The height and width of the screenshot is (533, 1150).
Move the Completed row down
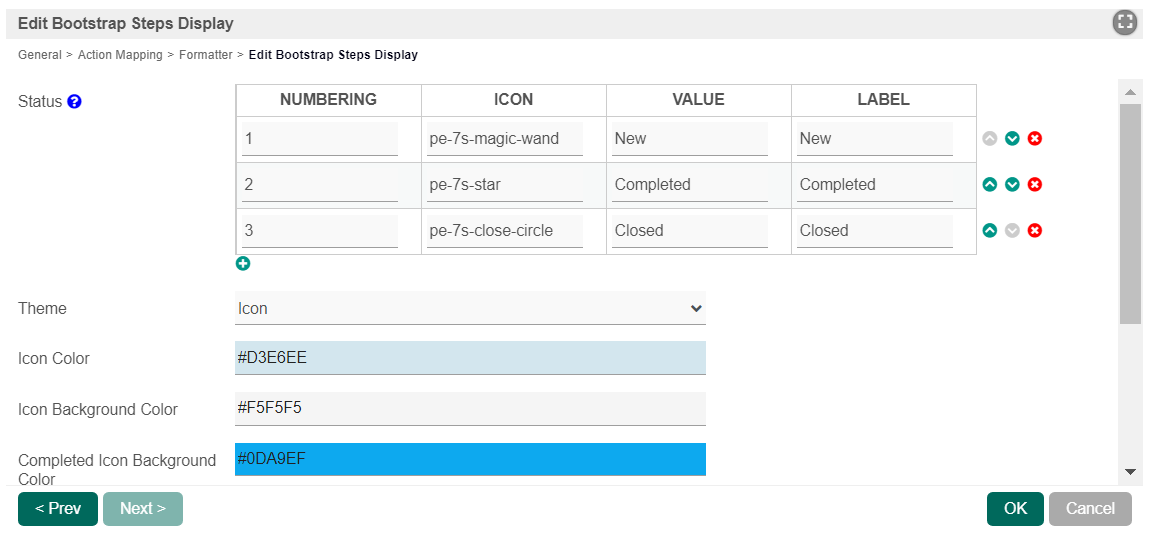pyautogui.click(x=1012, y=185)
